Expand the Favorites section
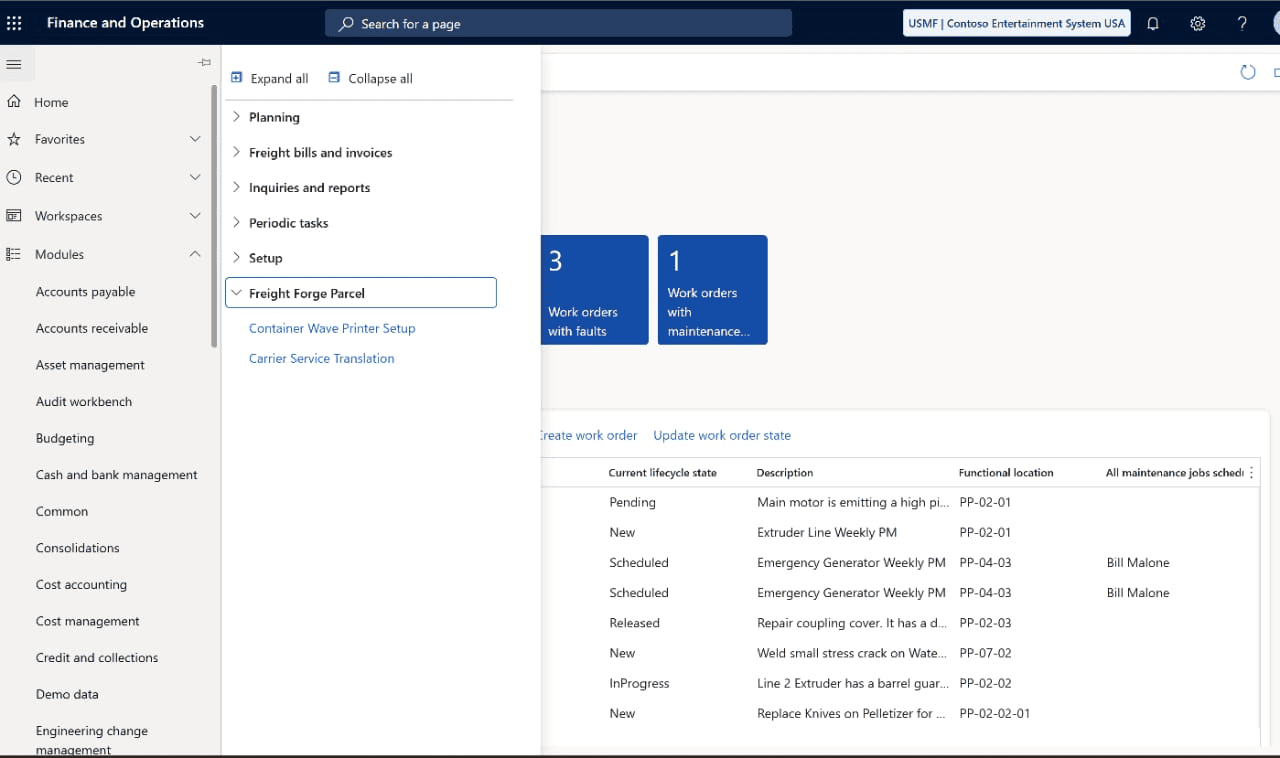 [x=195, y=139]
